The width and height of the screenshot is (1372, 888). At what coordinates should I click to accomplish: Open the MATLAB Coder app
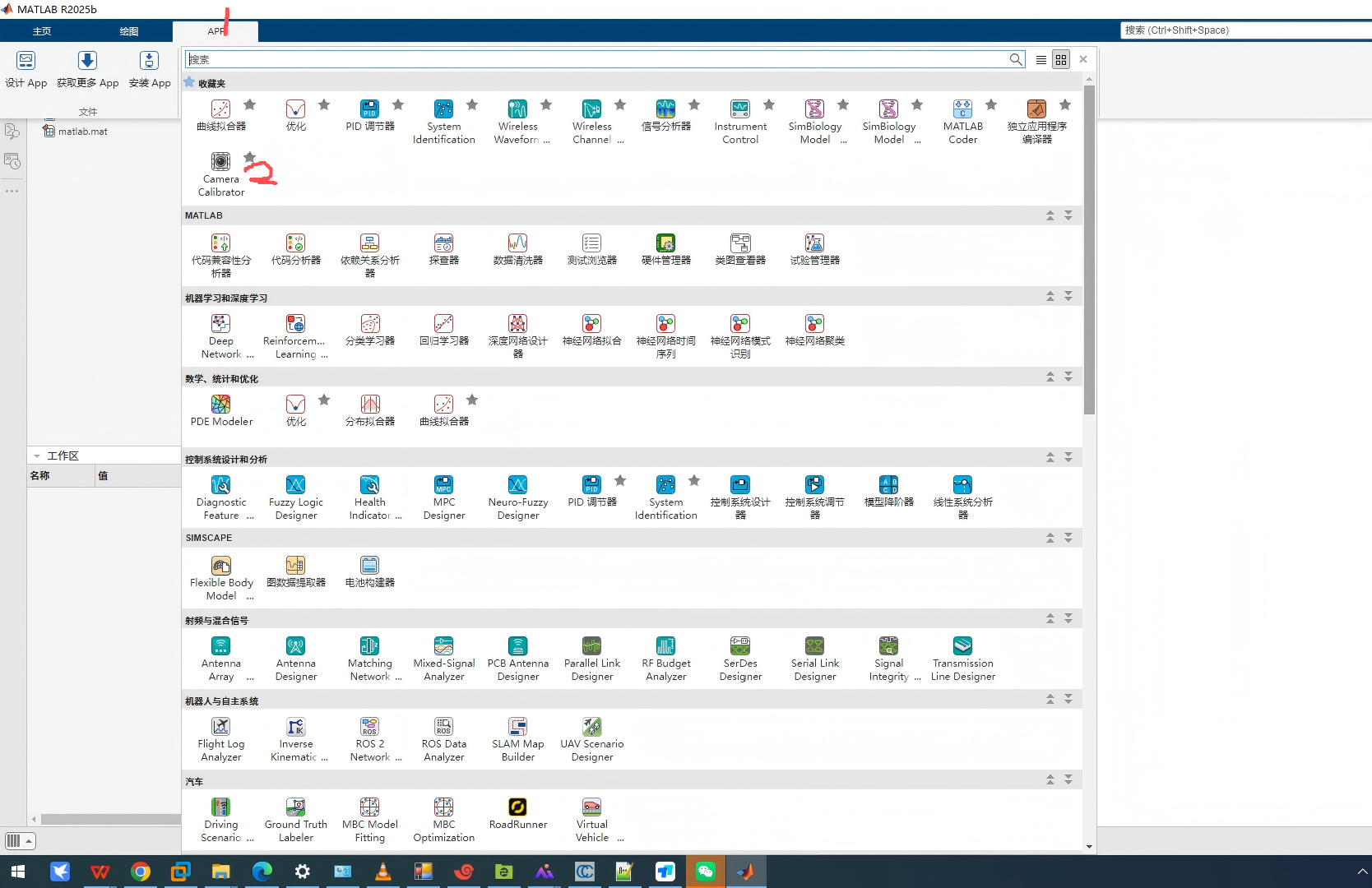(x=962, y=121)
